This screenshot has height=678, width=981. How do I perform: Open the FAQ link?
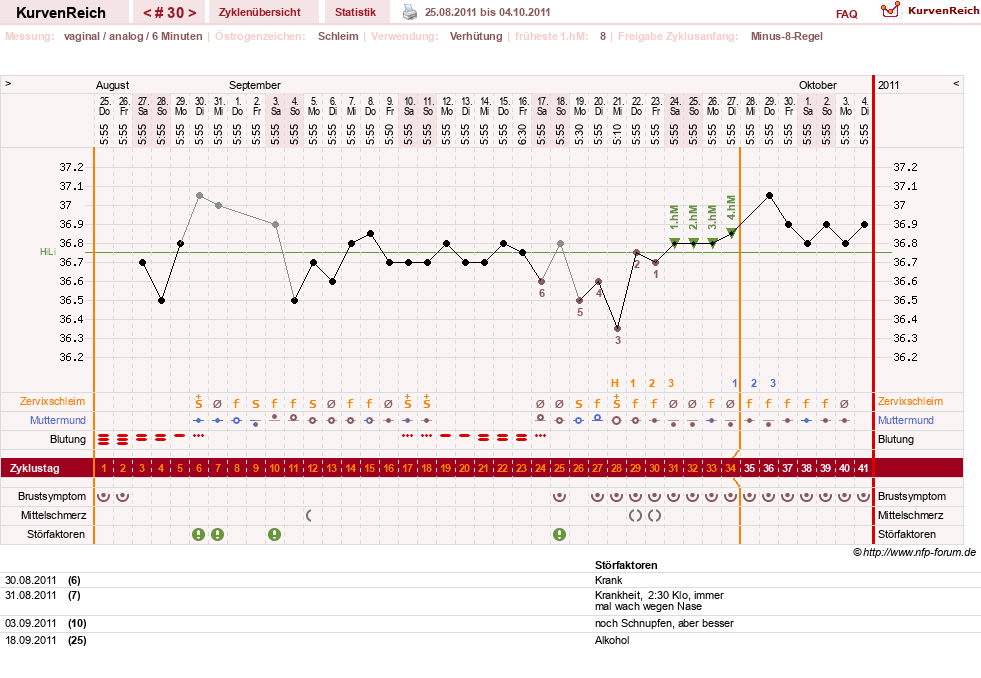pyautogui.click(x=846, y=14)
